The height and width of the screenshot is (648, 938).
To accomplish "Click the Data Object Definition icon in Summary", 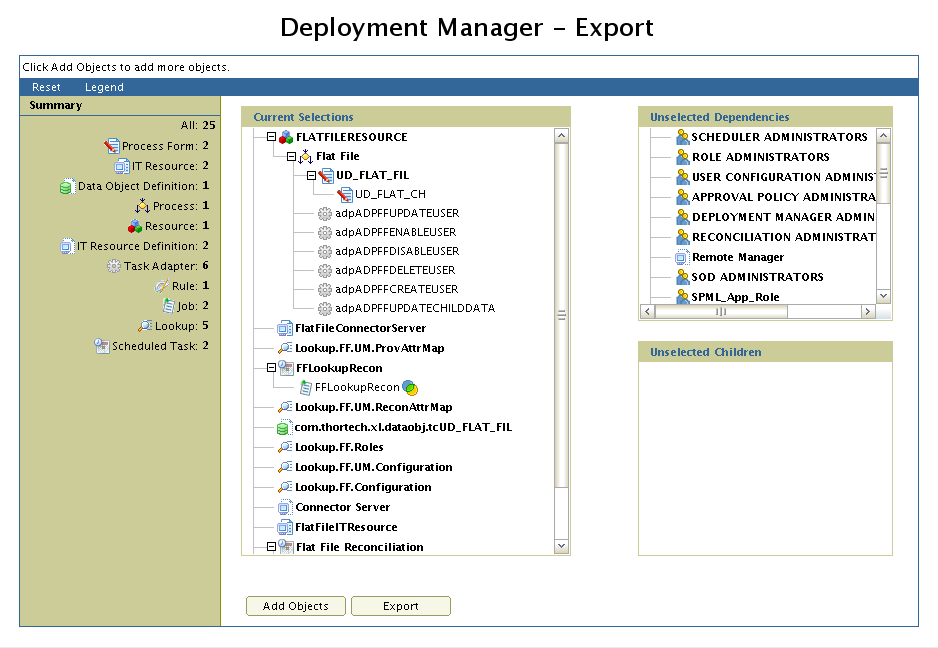I will (66, 187).
